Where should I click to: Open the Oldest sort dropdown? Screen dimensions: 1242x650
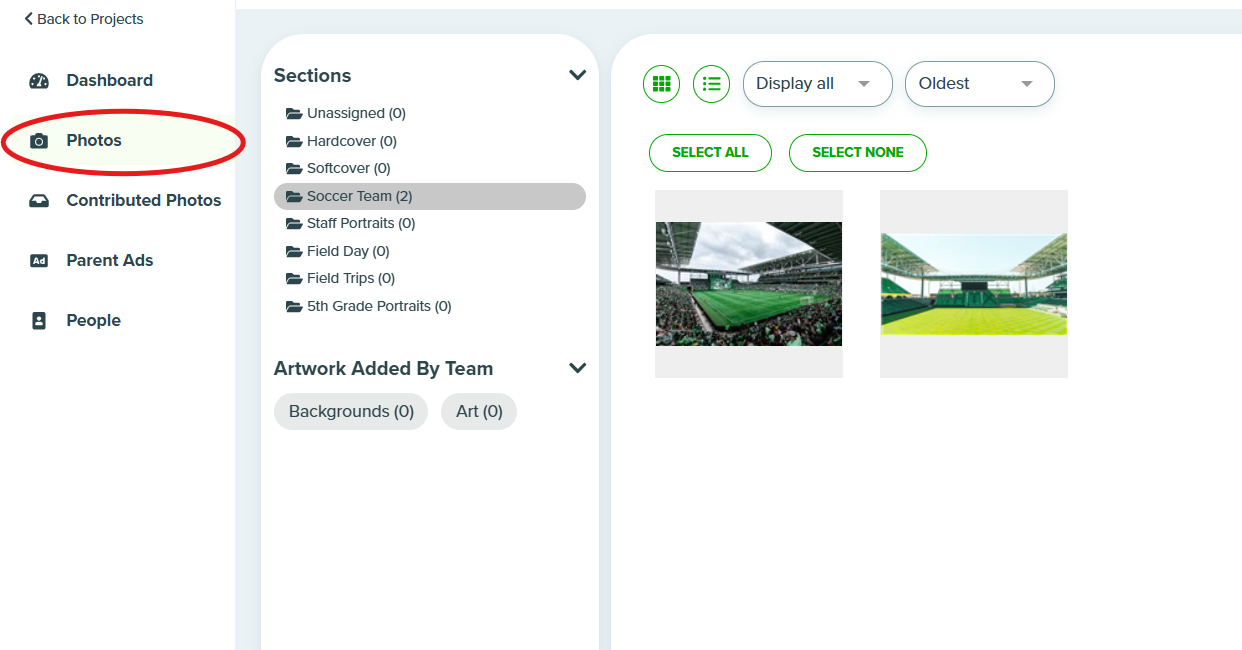coord(980,84)
